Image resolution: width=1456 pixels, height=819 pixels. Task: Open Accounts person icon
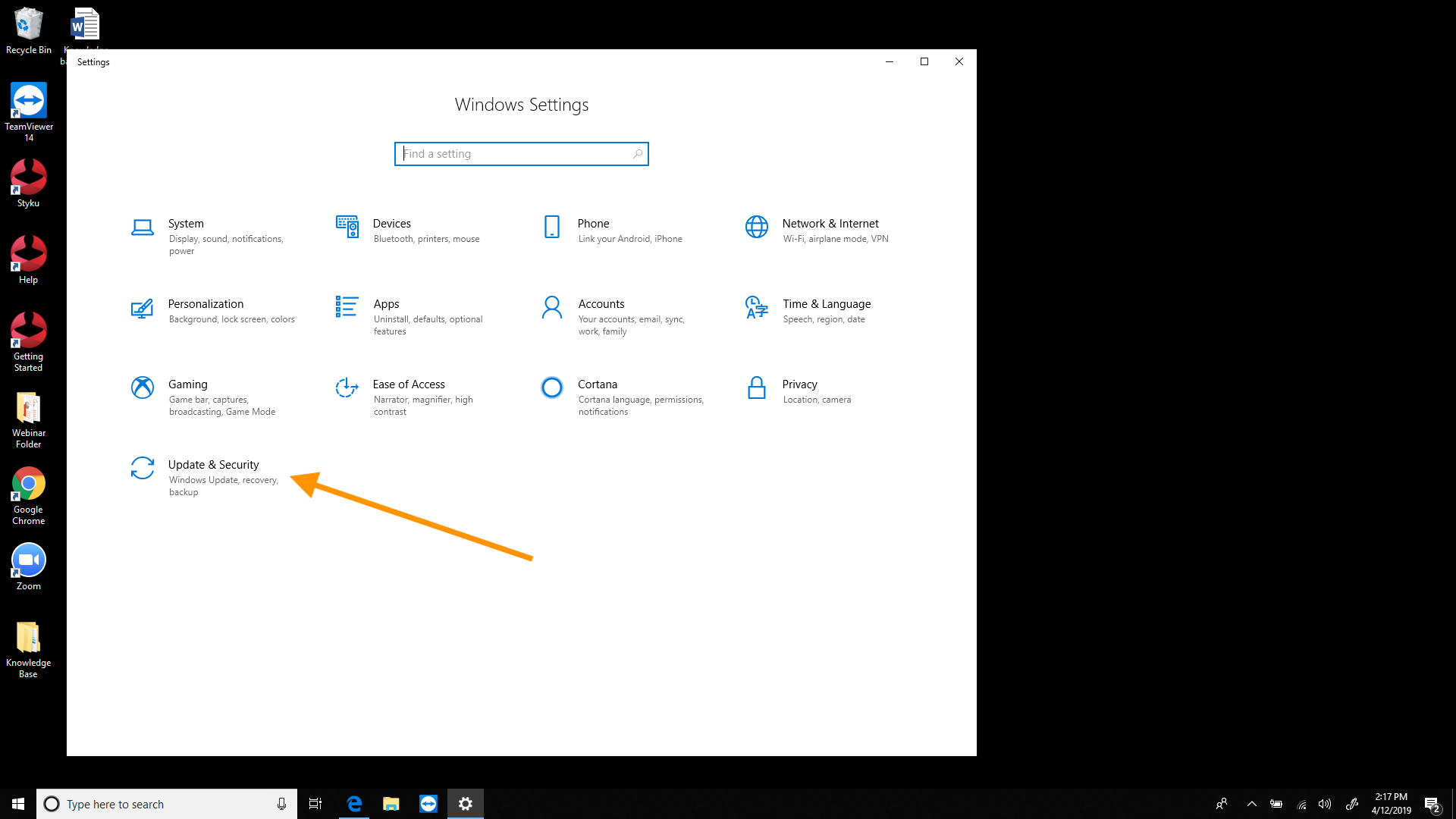[x=551, y=307]
